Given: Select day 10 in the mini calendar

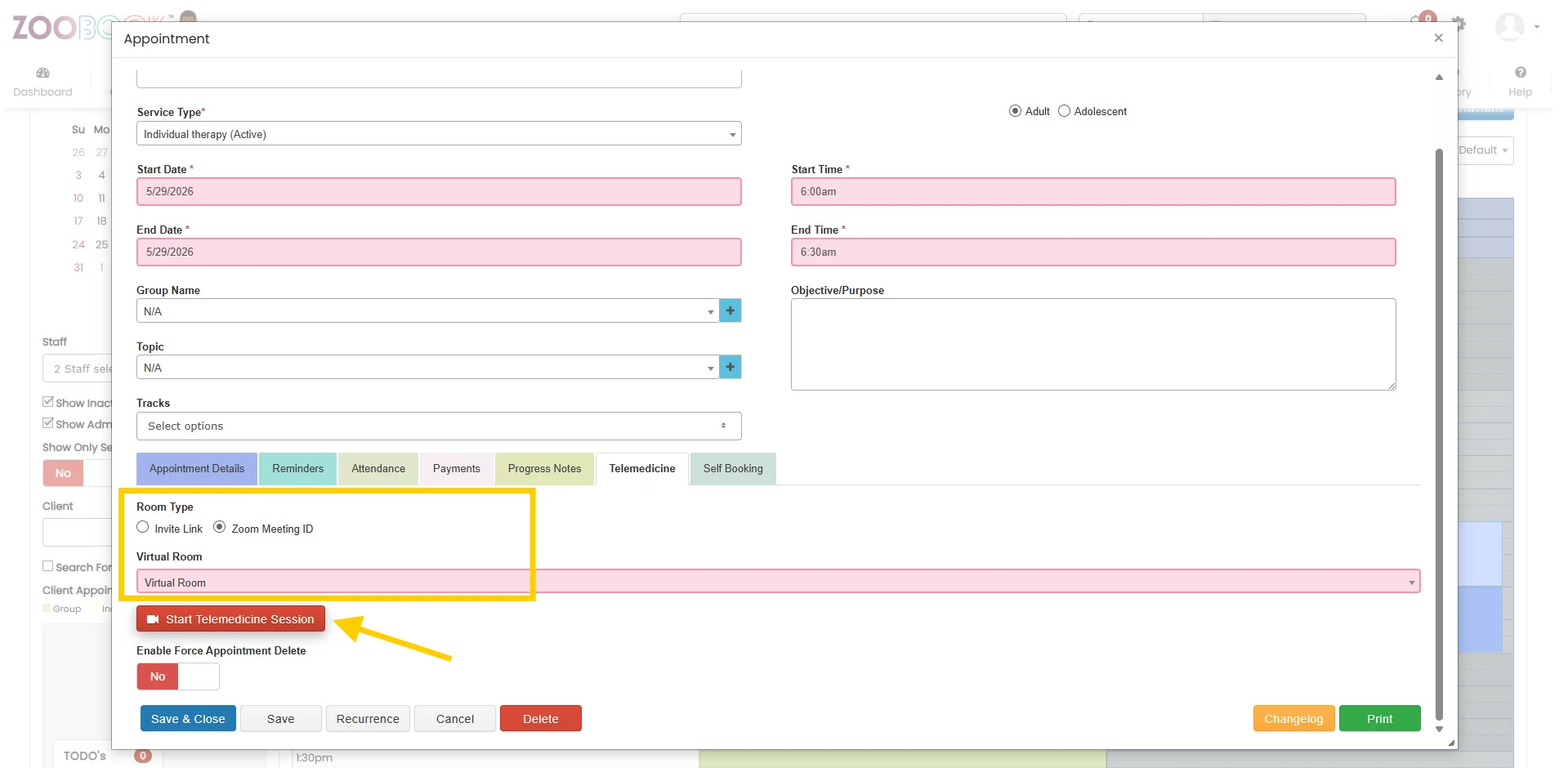Looking at the screenshot, I should 78,198.
